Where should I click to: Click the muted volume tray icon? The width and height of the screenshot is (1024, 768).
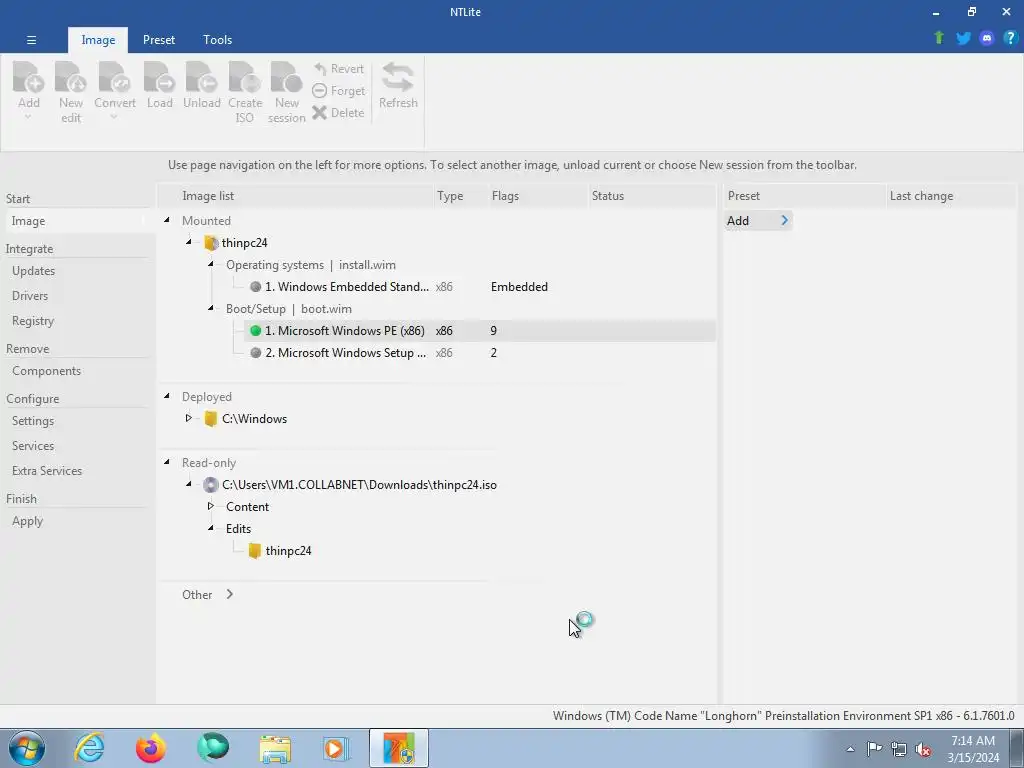click(x=923, y=749)
